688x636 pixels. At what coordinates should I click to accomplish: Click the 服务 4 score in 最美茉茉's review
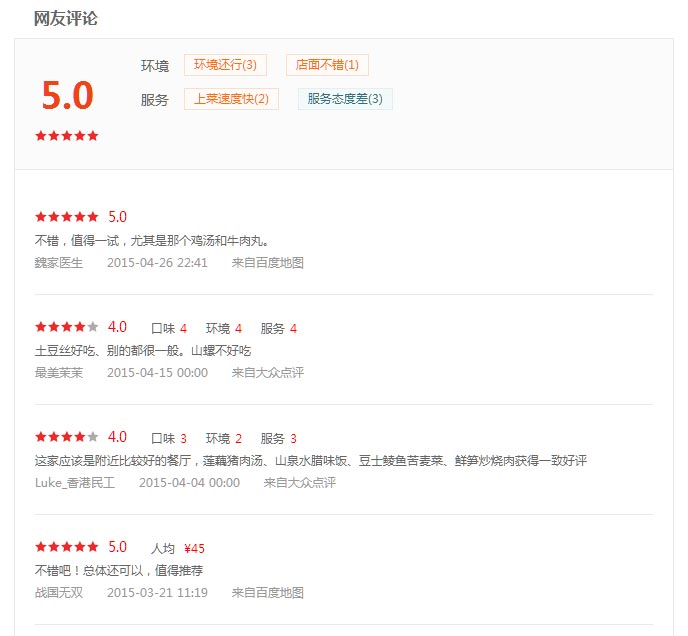279,328
